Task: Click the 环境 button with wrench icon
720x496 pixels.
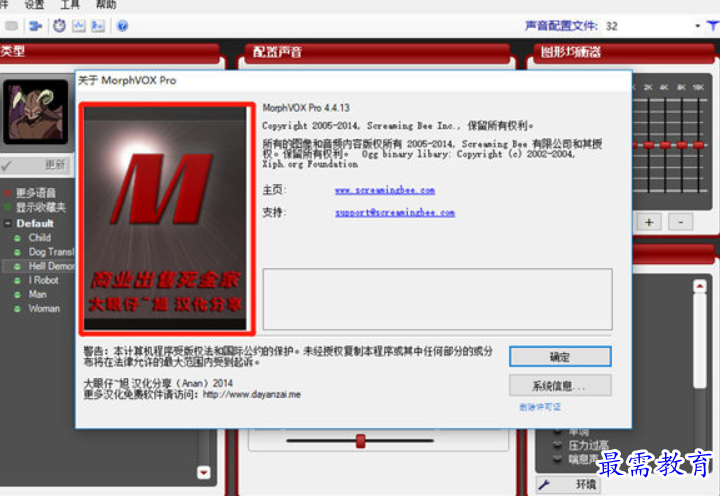Action: click(568, 484)
